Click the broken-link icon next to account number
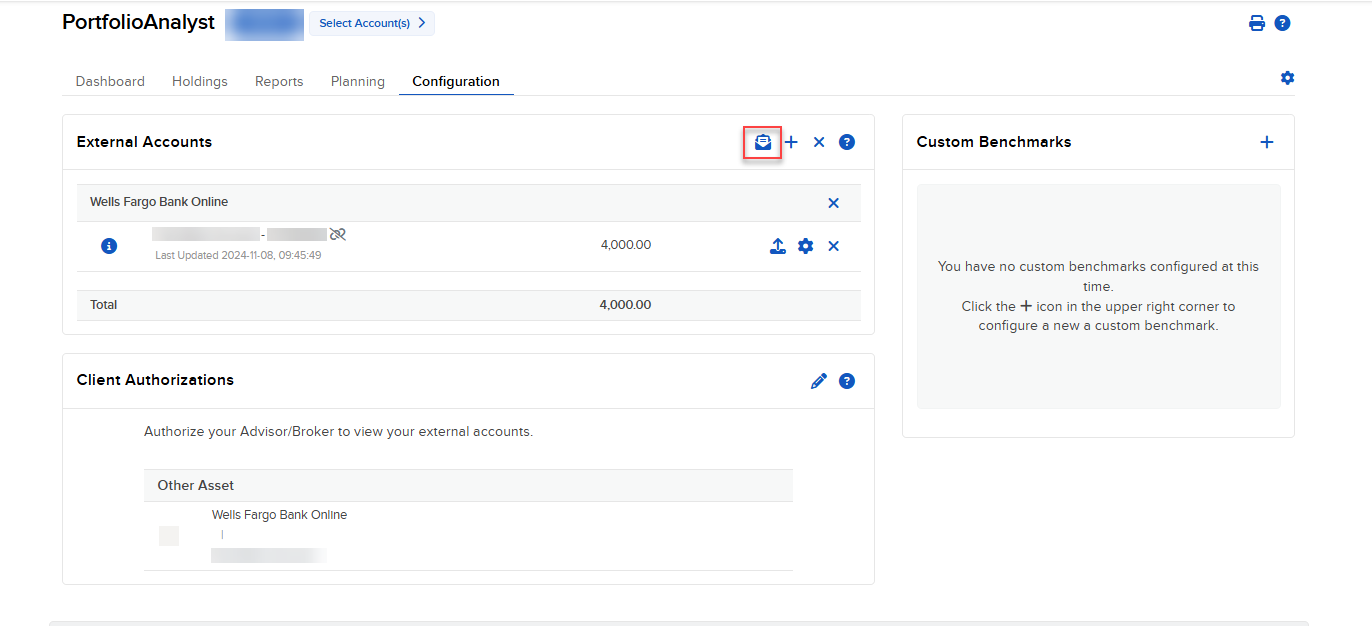The width and height of the screenshot is (1372, 626). [x=338, y=234]
